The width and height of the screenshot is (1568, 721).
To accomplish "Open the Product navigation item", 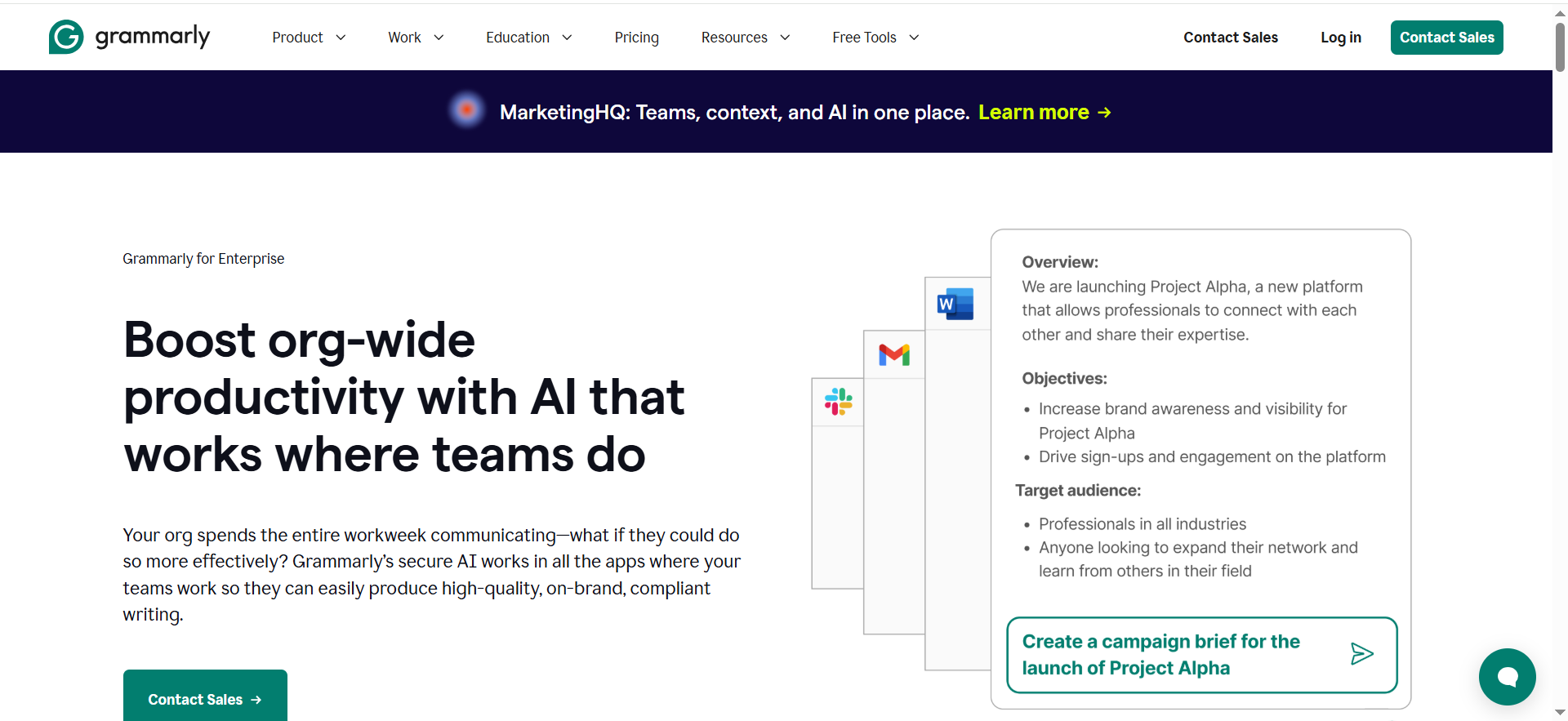I will (297, 38).
